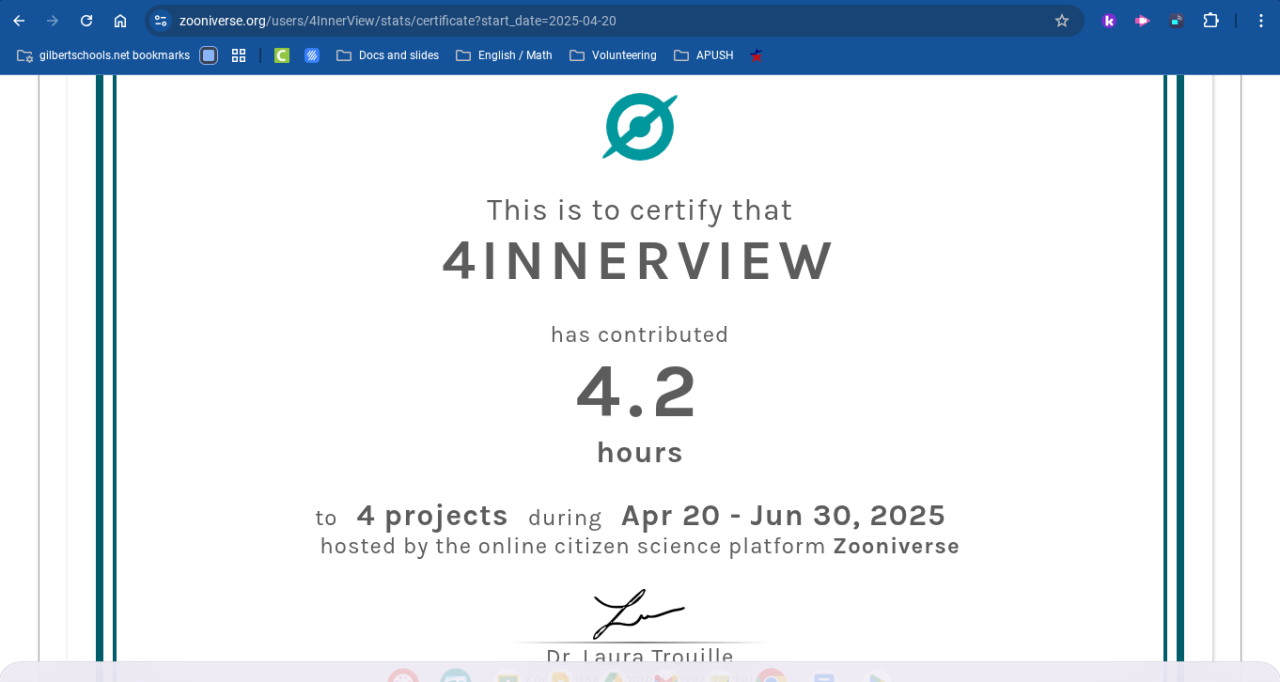View site information icon in address bar

click(x=160, y=20)
